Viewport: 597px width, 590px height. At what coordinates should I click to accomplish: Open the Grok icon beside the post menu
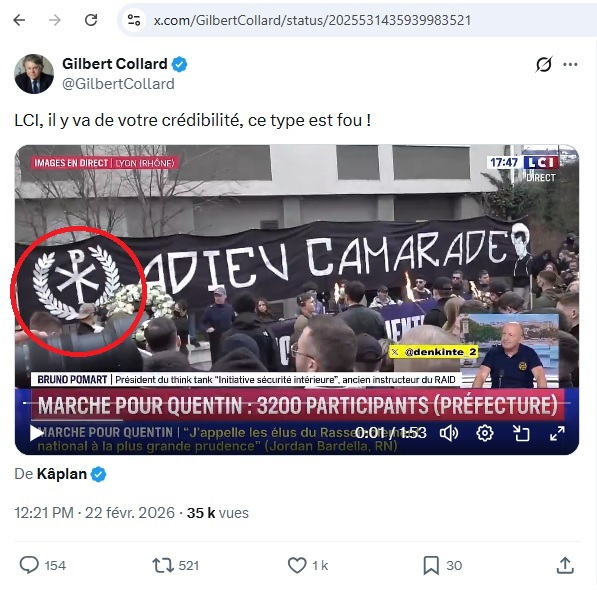click(544, 64)
